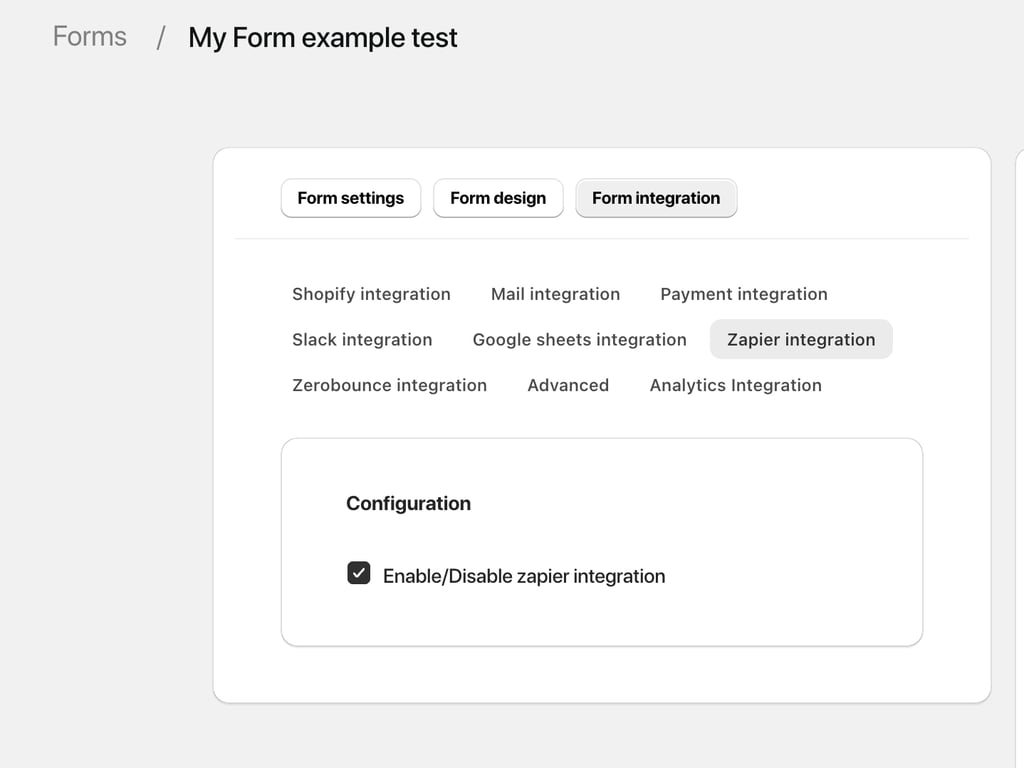Select the Zapier integration tab
This screenshot has width=1024, height=768.
(801, 340)
